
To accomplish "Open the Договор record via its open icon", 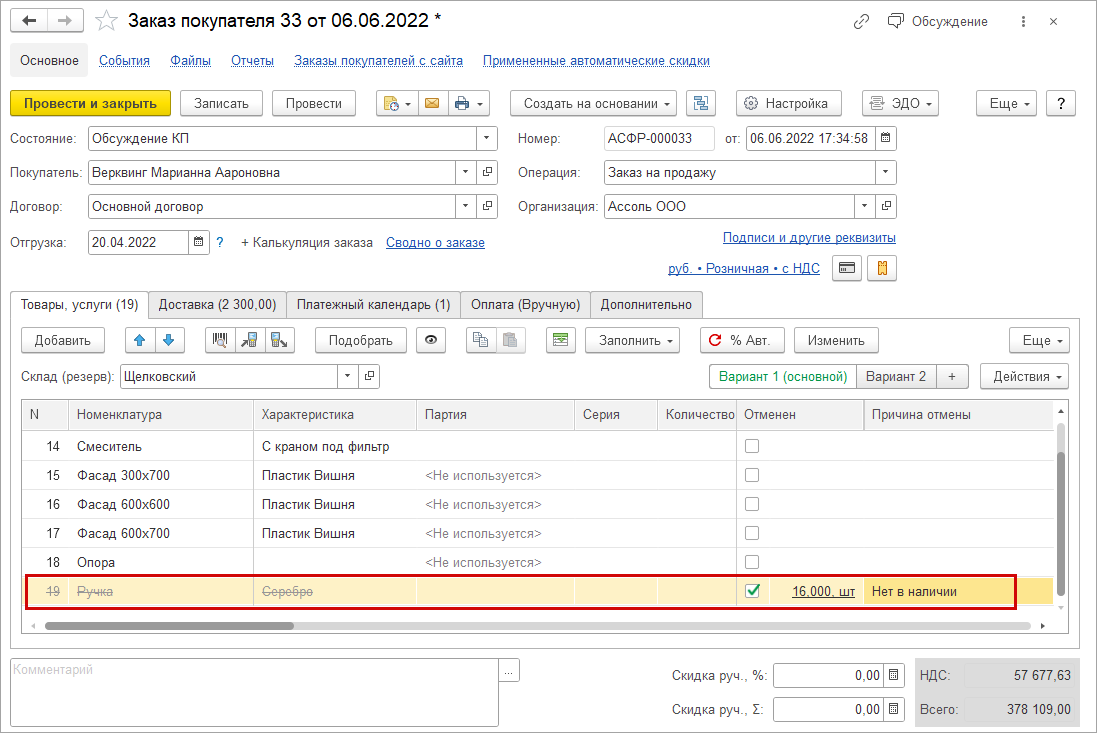I will [x=487, y=206].
